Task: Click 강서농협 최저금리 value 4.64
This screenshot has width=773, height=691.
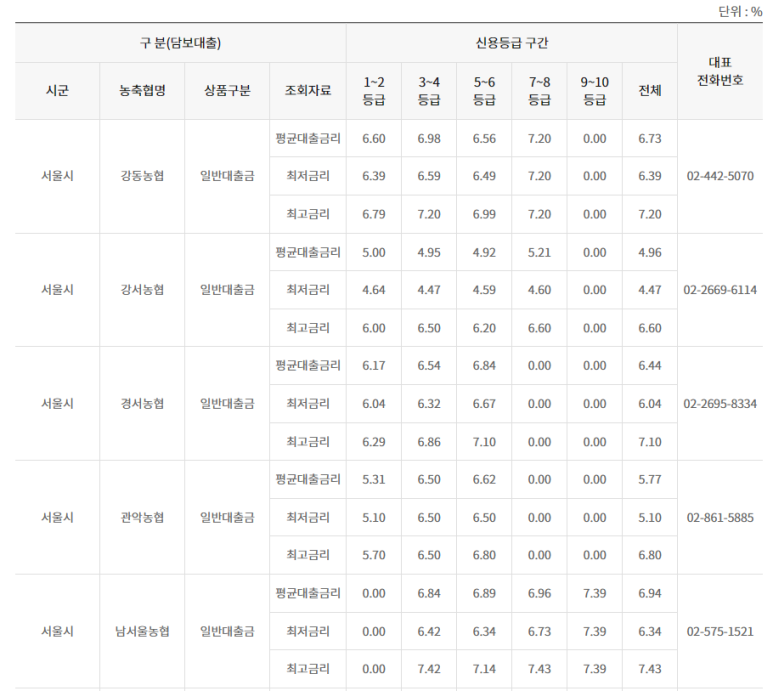Action: pyautogui.click(x=374, y=290)
